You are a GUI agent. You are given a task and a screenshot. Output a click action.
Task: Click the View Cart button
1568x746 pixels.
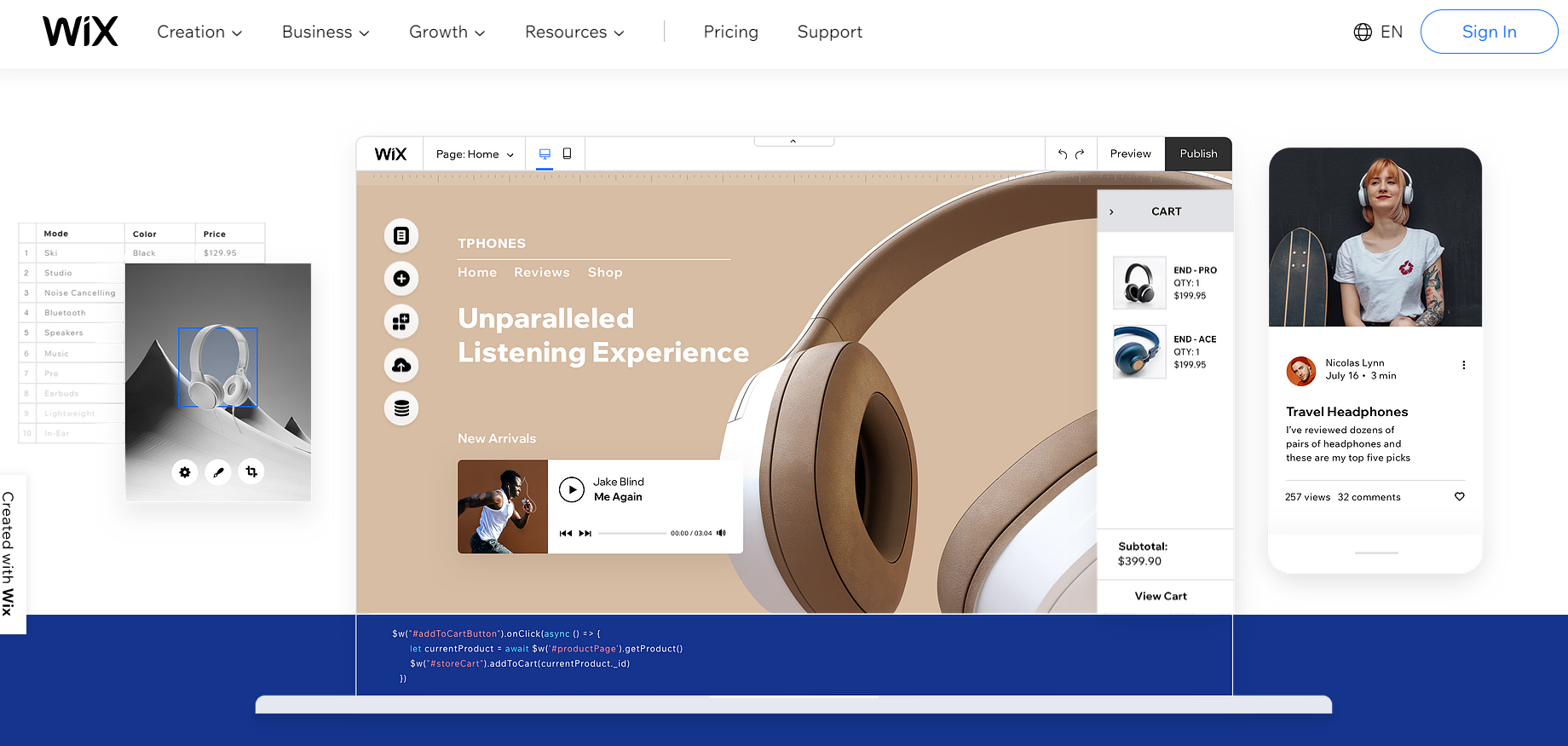1161,596
